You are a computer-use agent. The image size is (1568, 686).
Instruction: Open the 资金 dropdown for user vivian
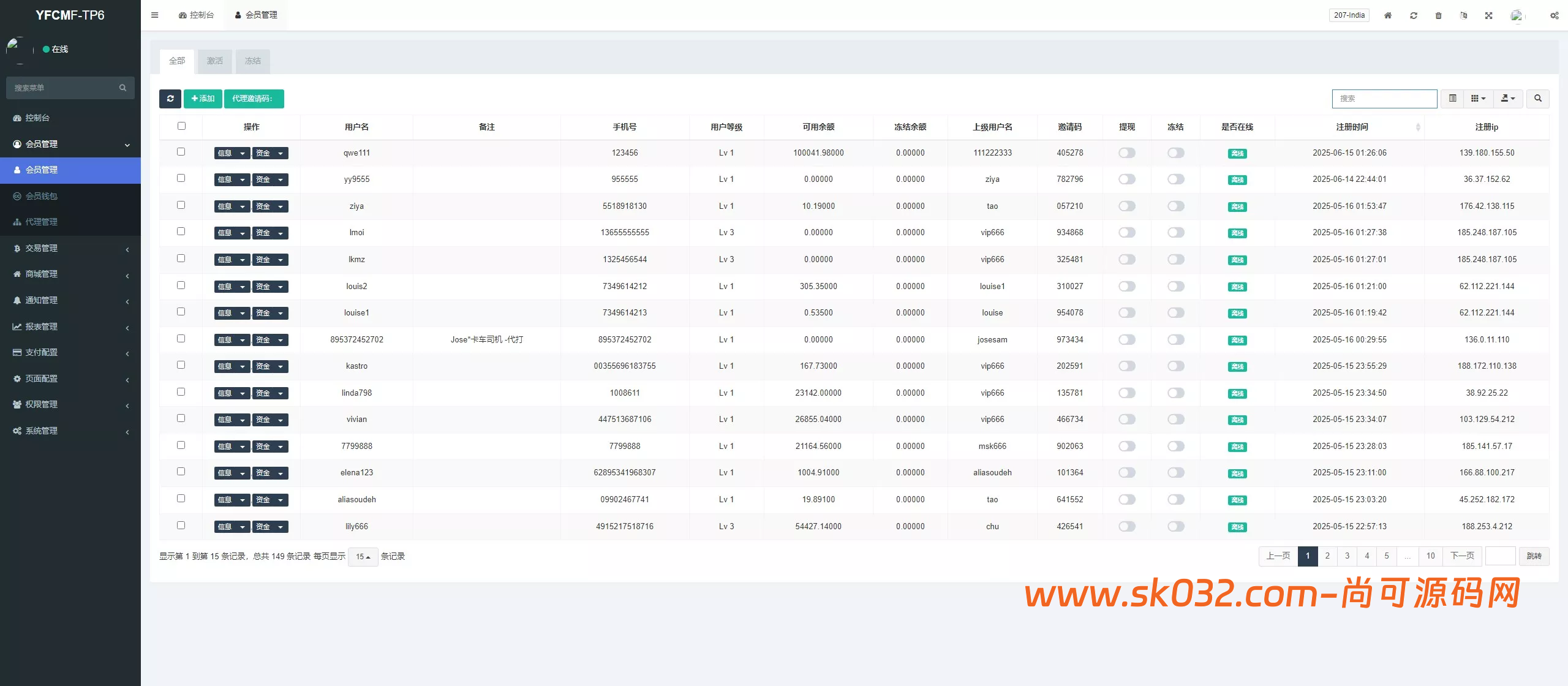point(269,420)
